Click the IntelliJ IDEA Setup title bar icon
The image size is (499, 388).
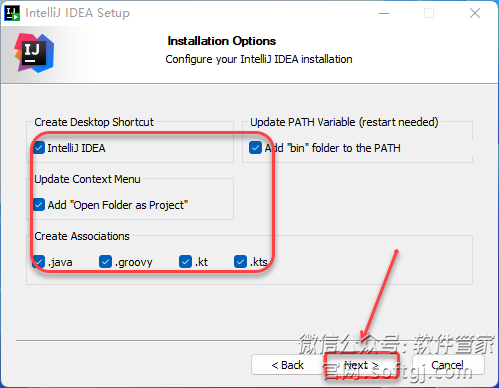(x=12, y=13)
